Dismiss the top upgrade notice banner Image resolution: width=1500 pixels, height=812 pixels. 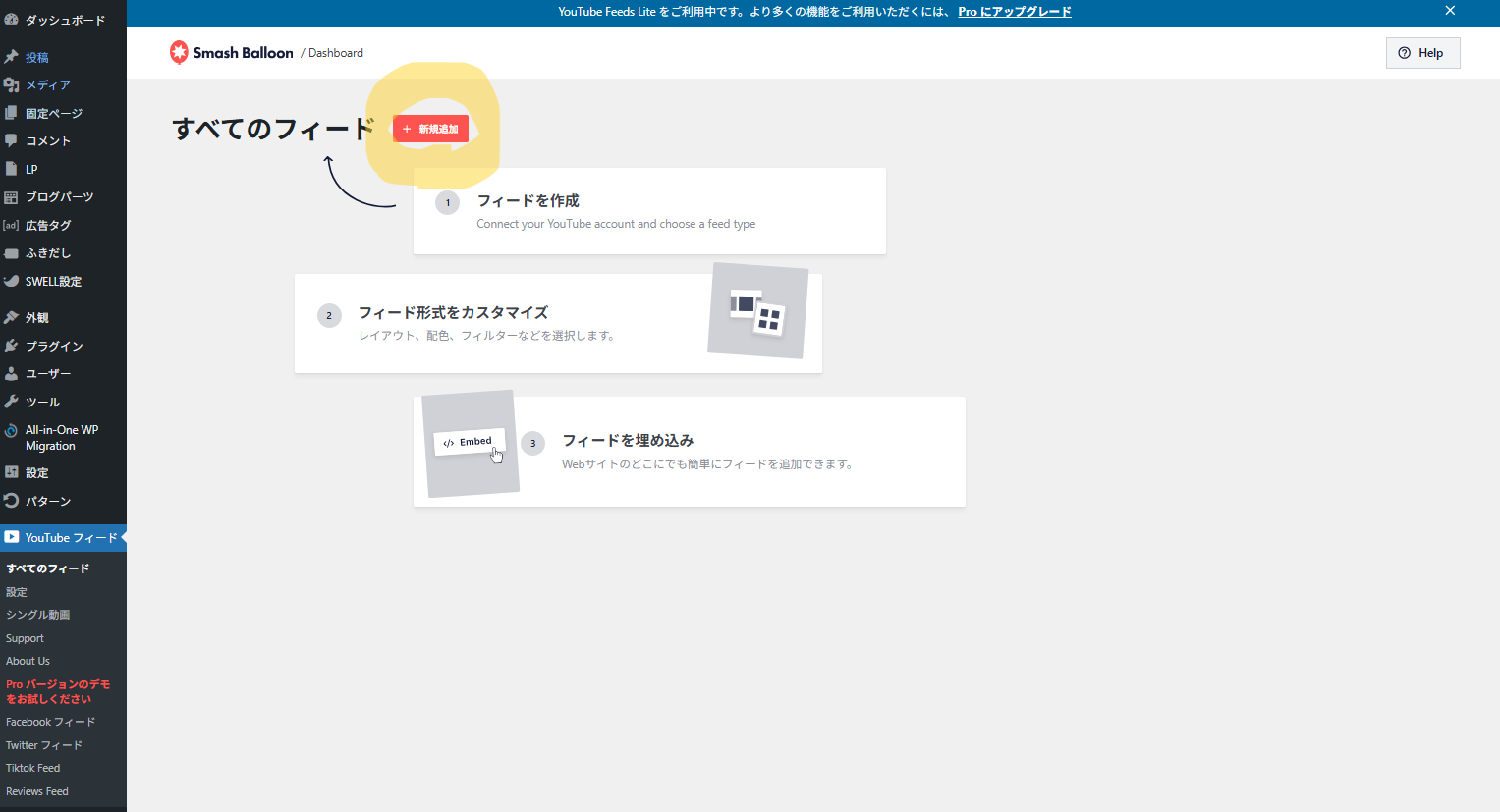pos(1449,11)
